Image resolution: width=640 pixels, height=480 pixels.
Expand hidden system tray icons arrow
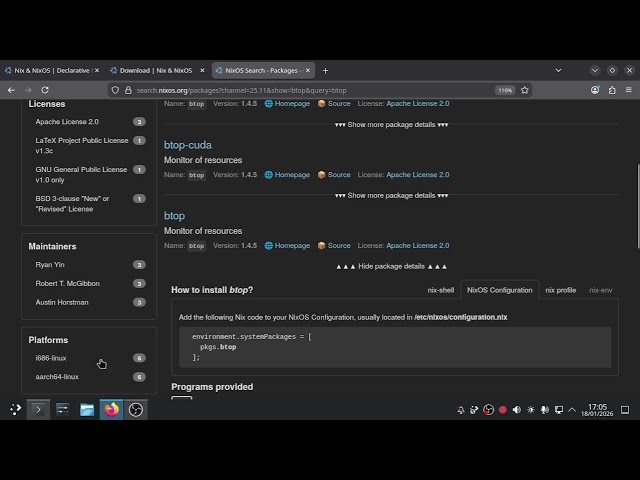pos(572,410)
